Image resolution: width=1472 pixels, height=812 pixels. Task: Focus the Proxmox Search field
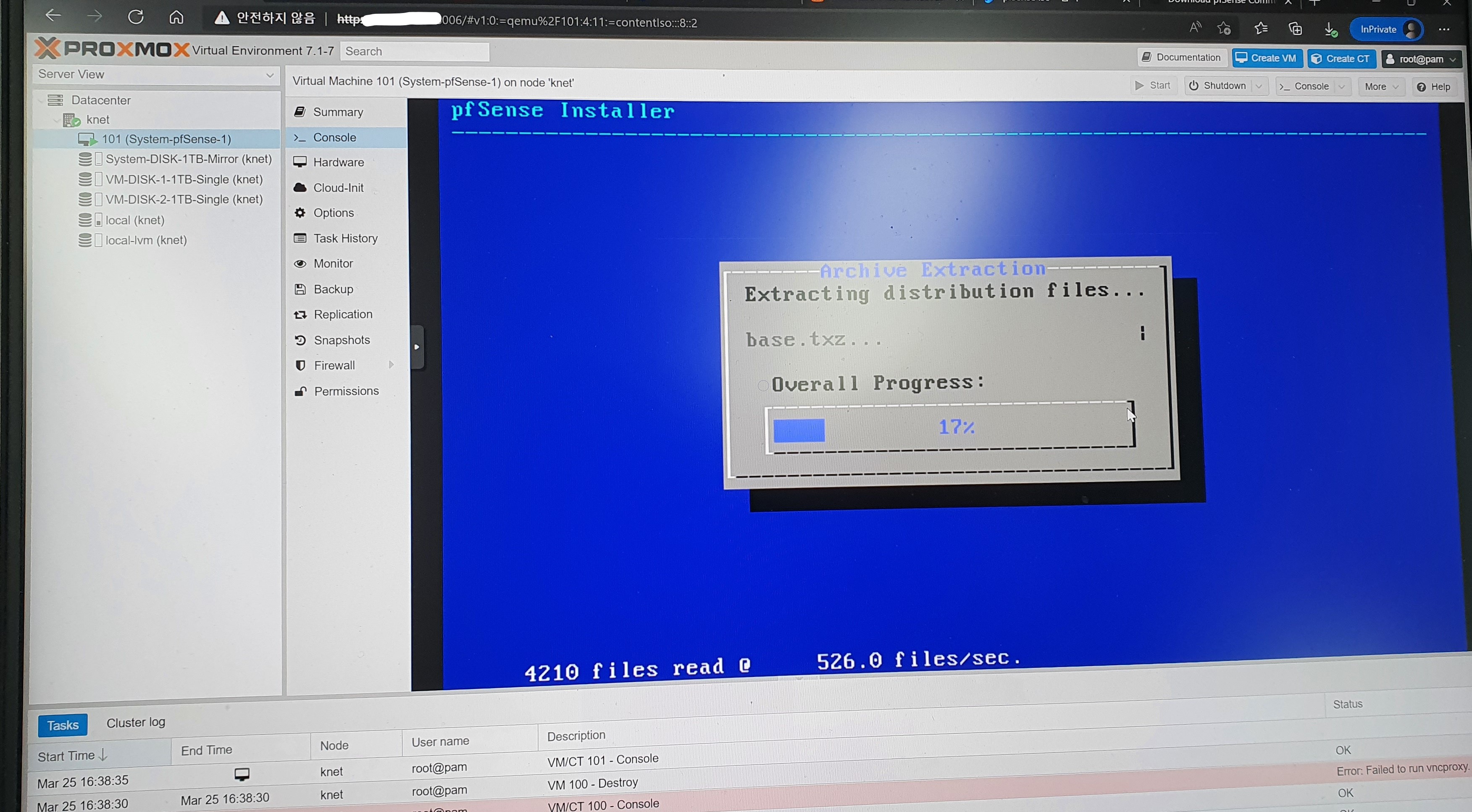pos(414,51)
